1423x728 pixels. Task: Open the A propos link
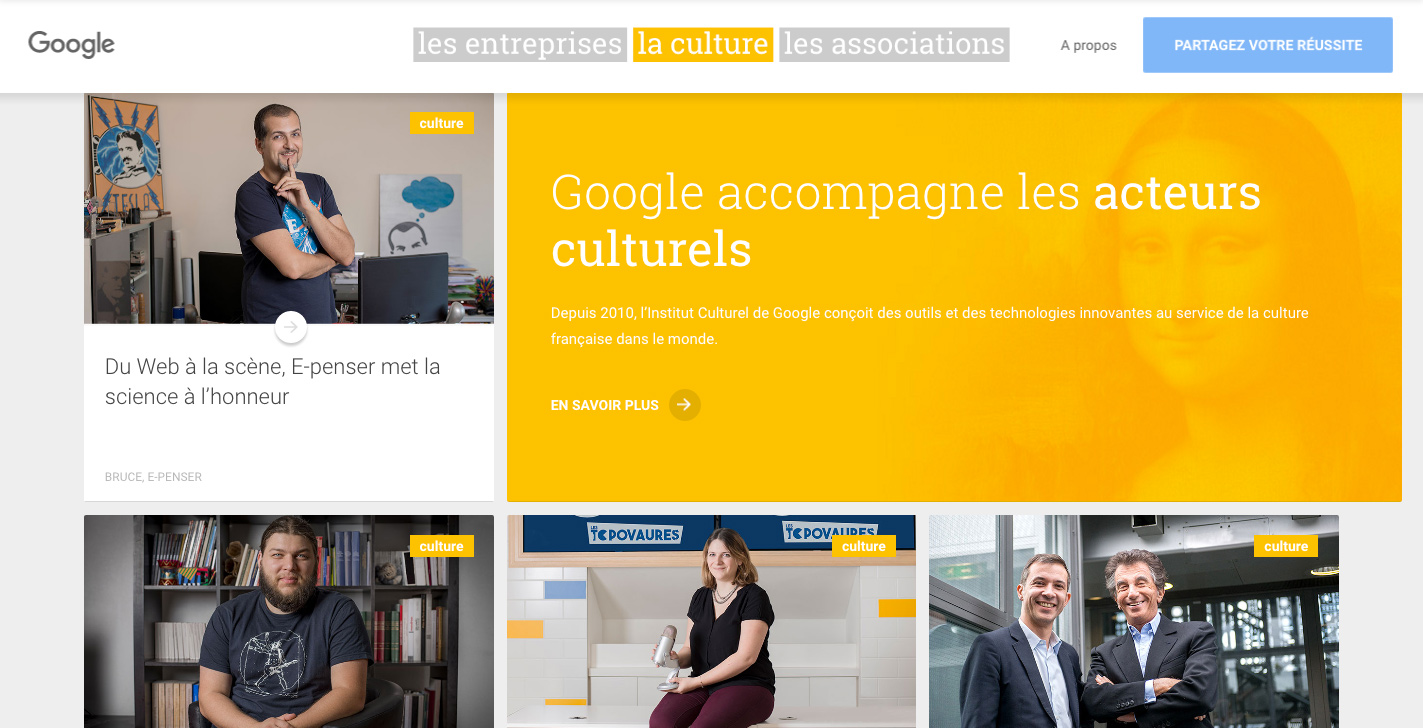click(x=1089, y=45)
